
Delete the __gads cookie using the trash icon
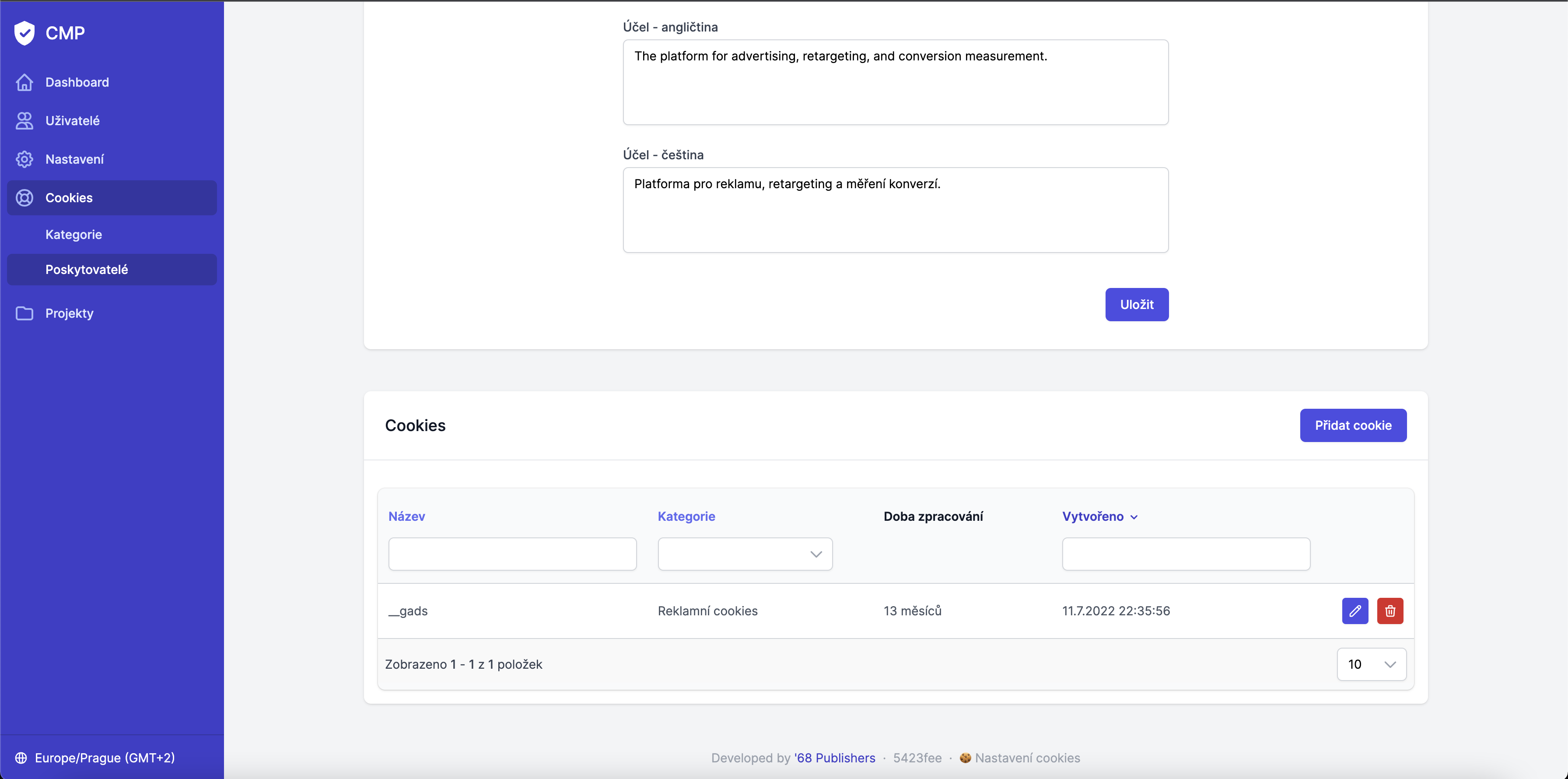tap(1390, 610)
